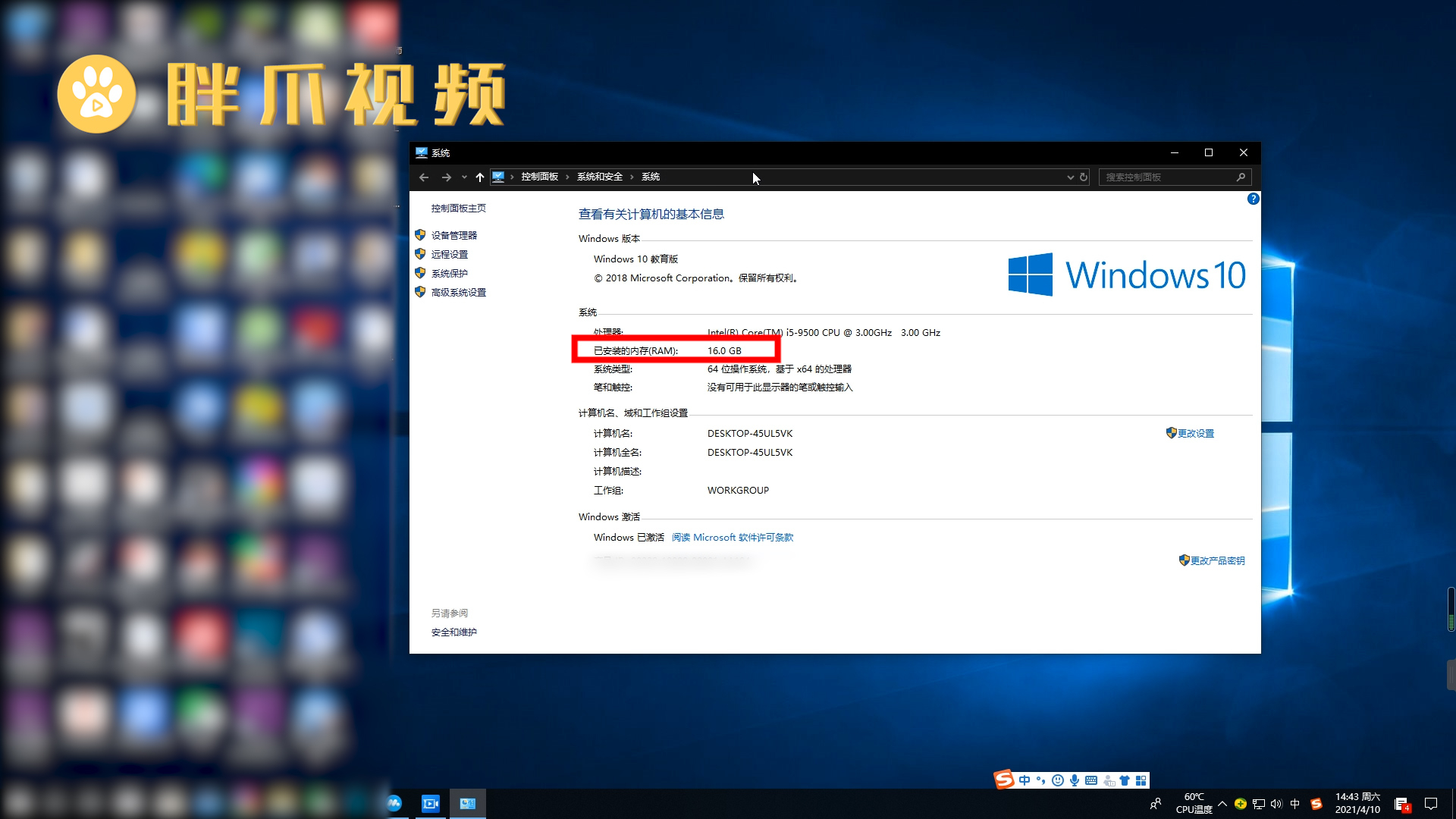Go up one level with the up arrow
The width and height of the screenshot is (1456, 819).
[480, 177]
